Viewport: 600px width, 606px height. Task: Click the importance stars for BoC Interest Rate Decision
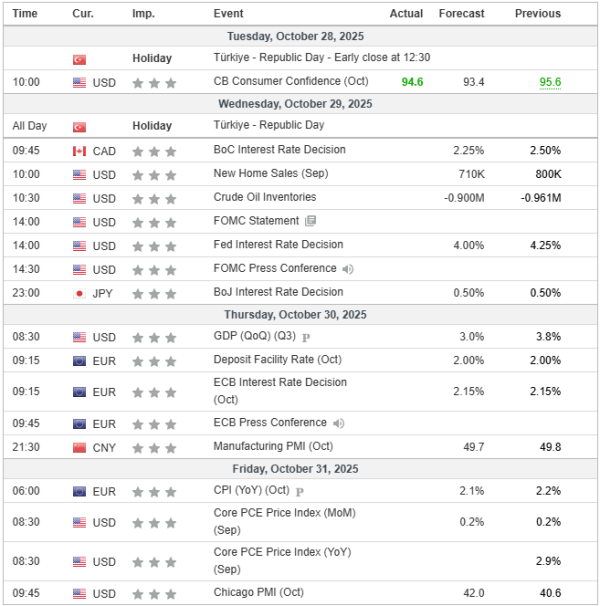tap(155, 151)
